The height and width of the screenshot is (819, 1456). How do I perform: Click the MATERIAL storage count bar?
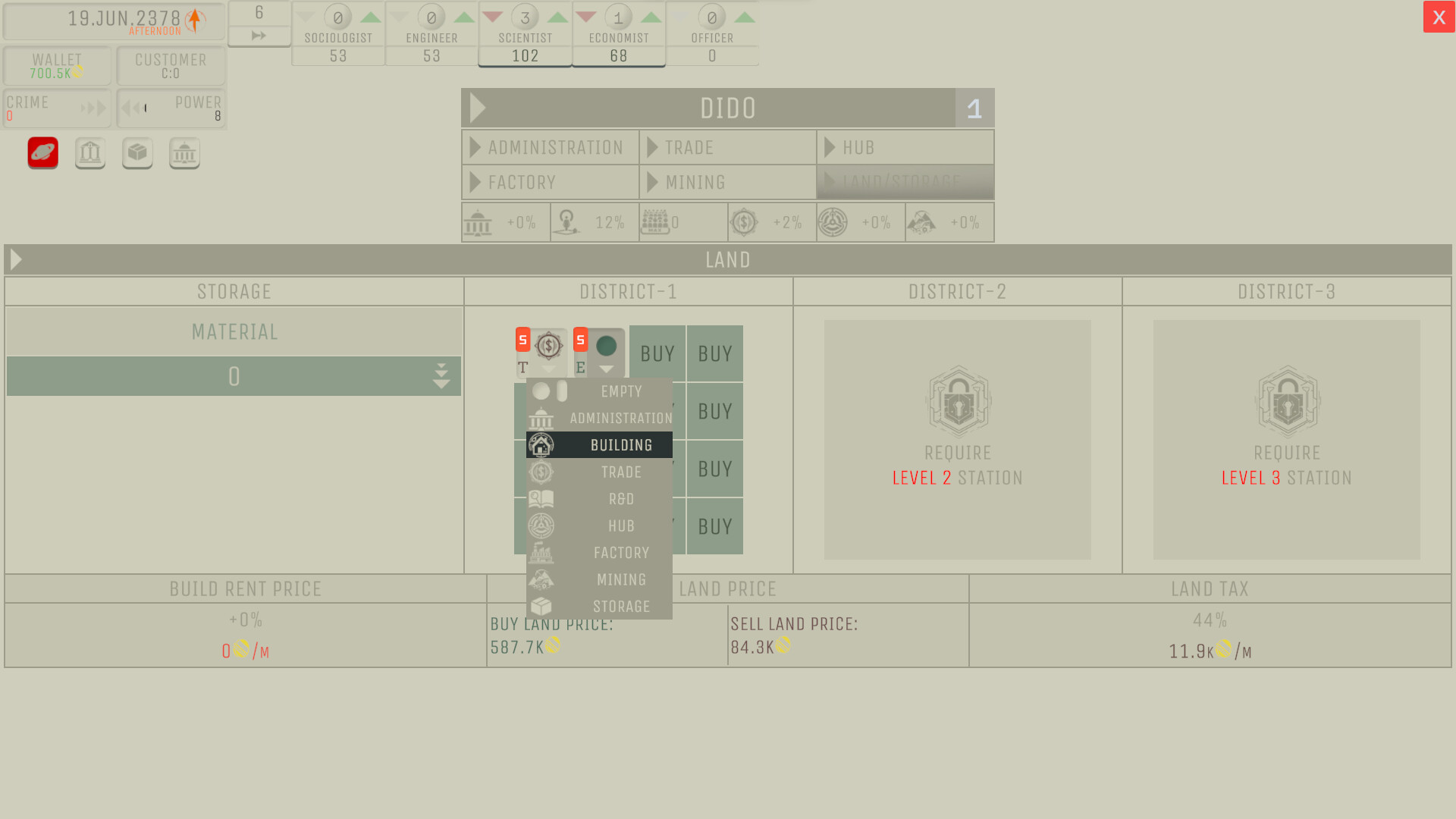click(234, 375)
